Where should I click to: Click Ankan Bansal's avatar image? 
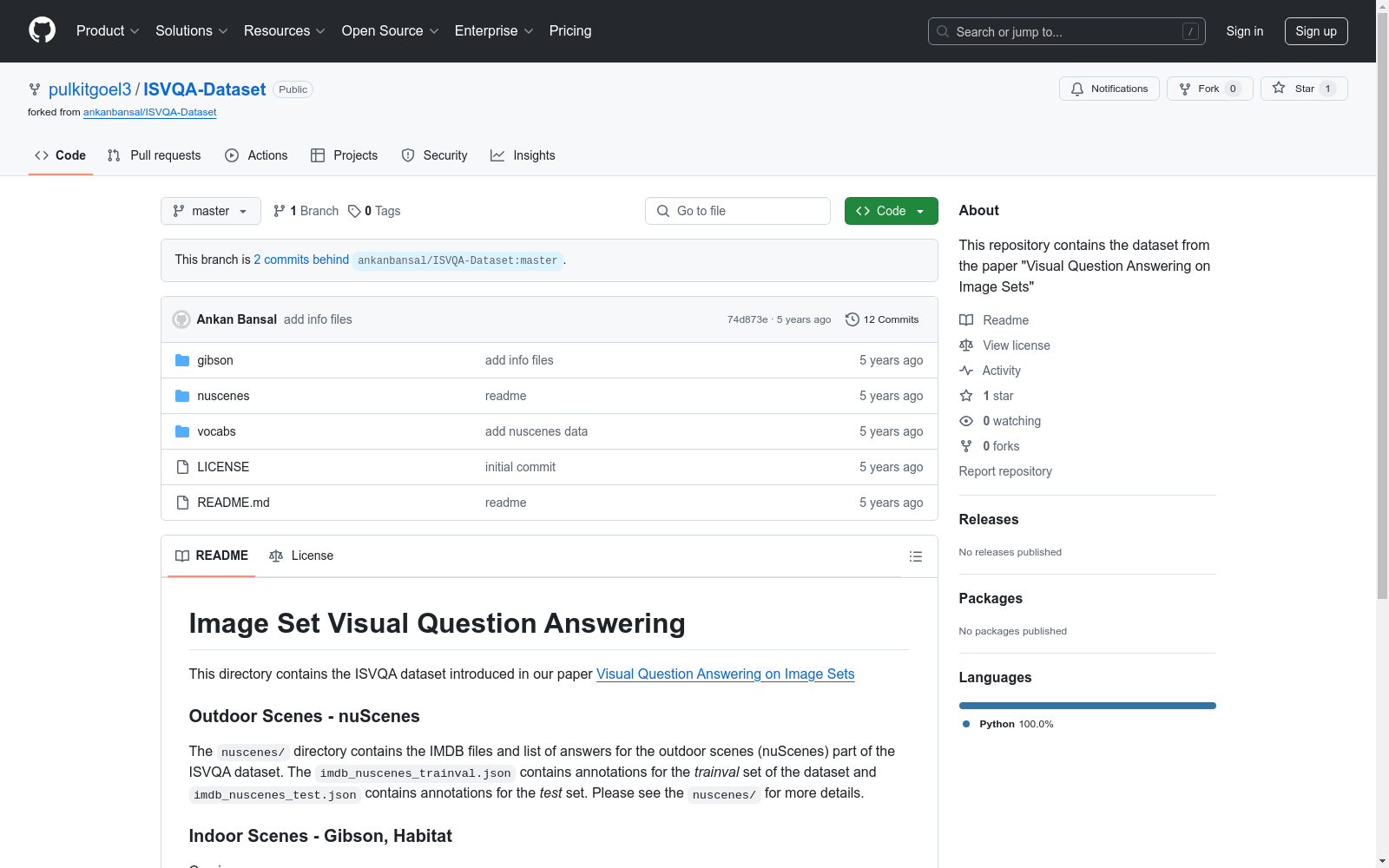coord(181,319)
